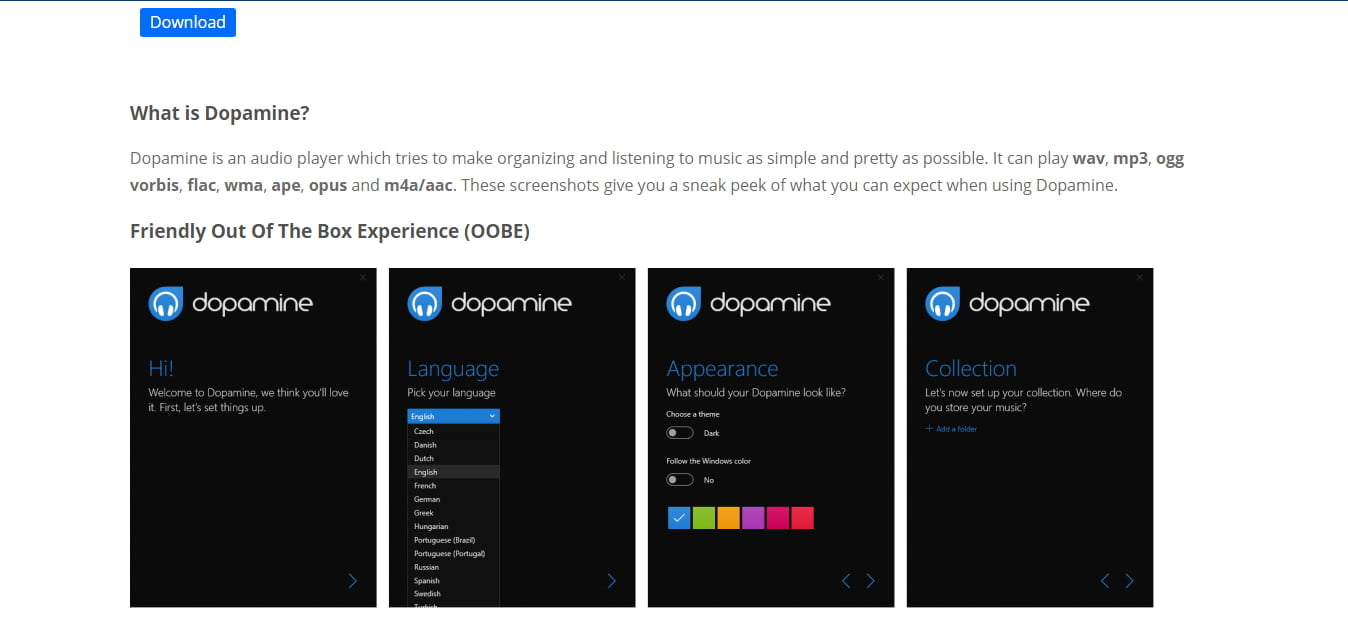The height and width of the screenshot is (624, 1348).
Task: Click the 'Pick your language' subtitle
Action: [451, 393]
